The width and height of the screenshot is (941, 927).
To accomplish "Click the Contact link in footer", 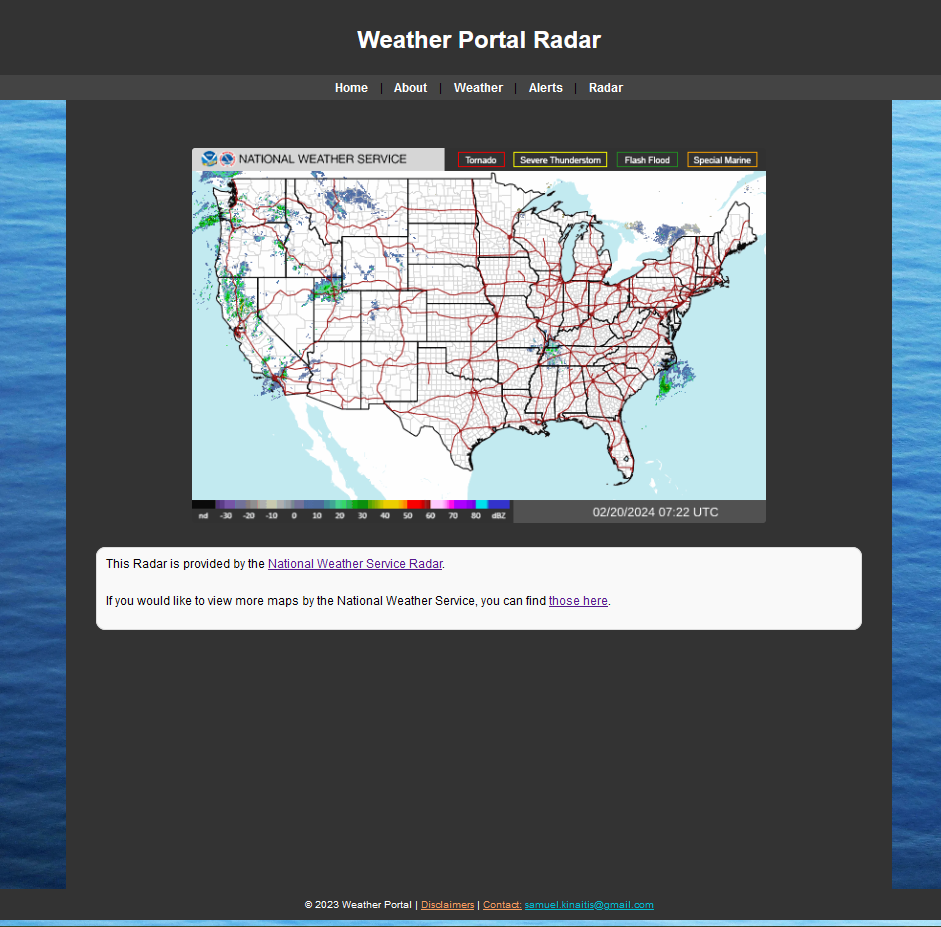I will [x=502, y=905].
